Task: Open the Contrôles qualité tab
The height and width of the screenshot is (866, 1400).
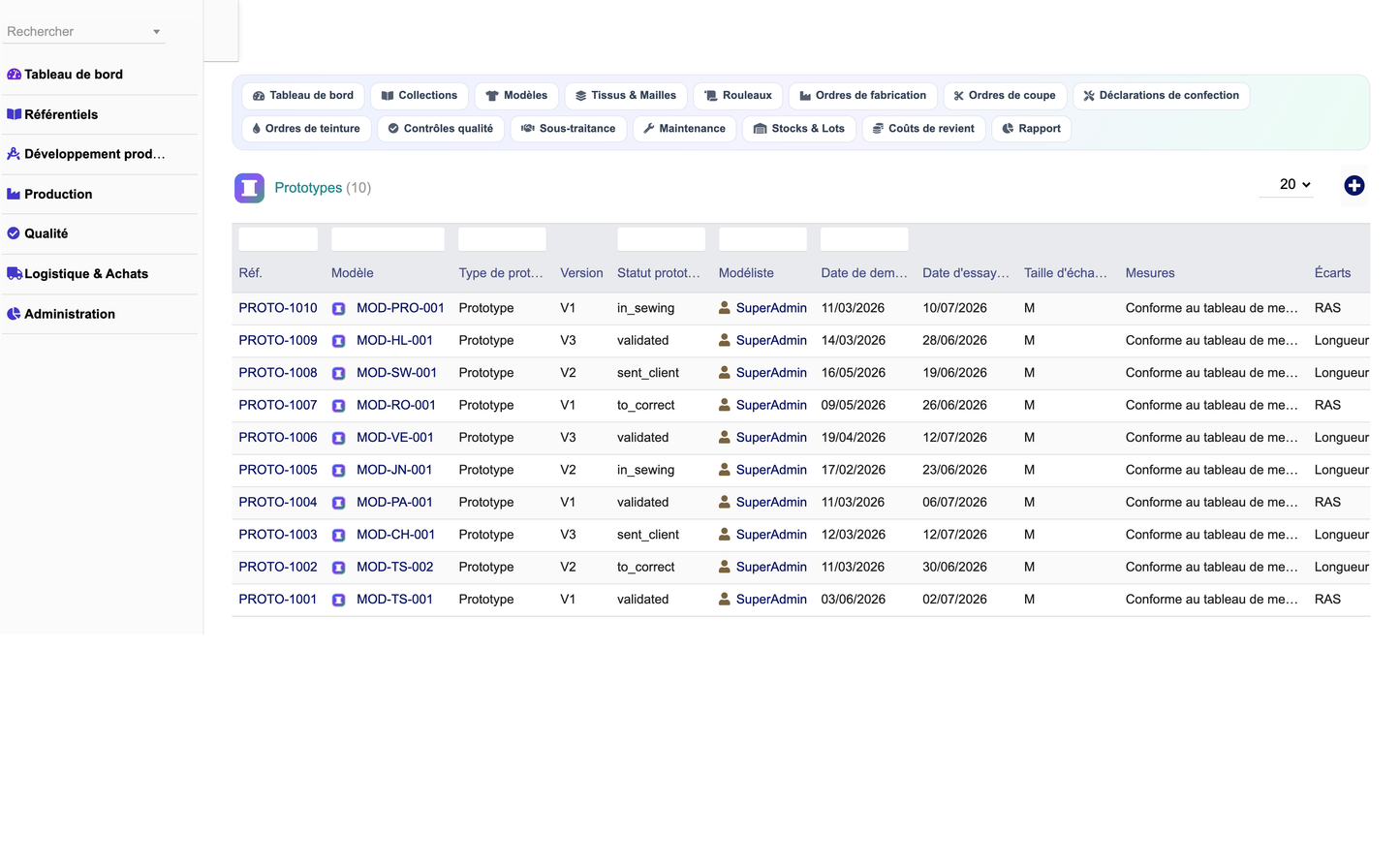Action: [x=441, y=129]
